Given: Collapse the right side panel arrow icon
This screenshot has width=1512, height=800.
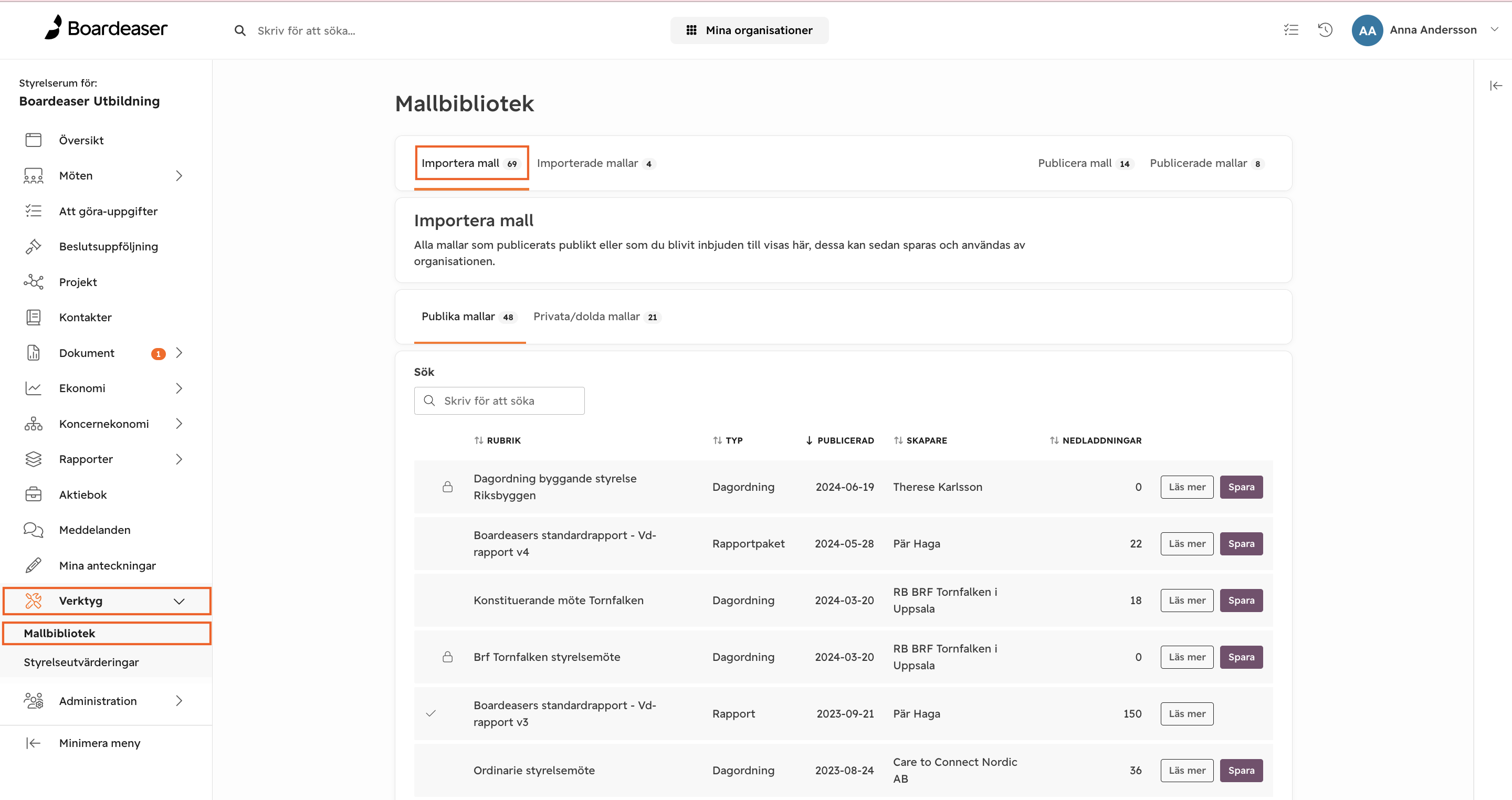Looking at the screenshot, I should point(1496,86).
